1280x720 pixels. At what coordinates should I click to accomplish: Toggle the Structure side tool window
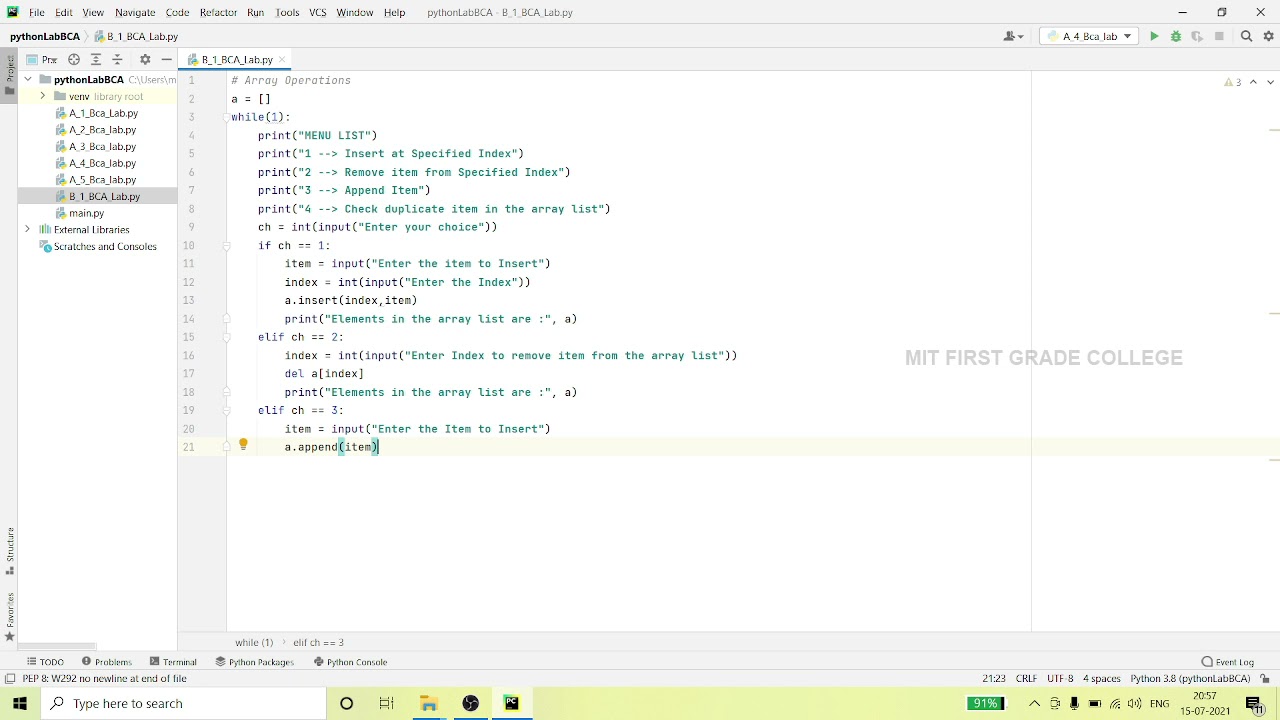tap(9, 551)
